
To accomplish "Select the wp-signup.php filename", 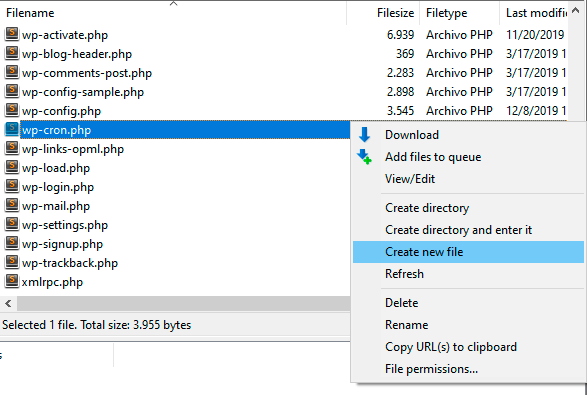I will pyautogui.click(x=62, y=244).
